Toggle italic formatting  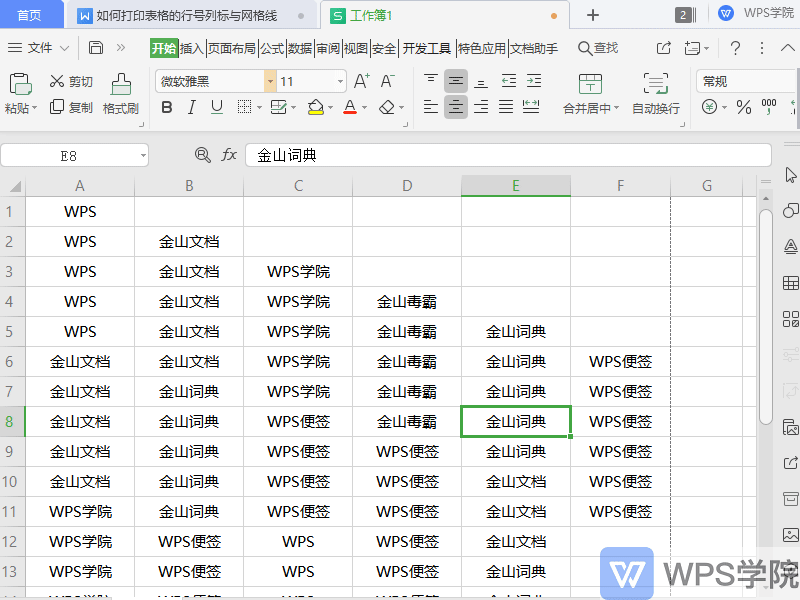tap(192, 107)
